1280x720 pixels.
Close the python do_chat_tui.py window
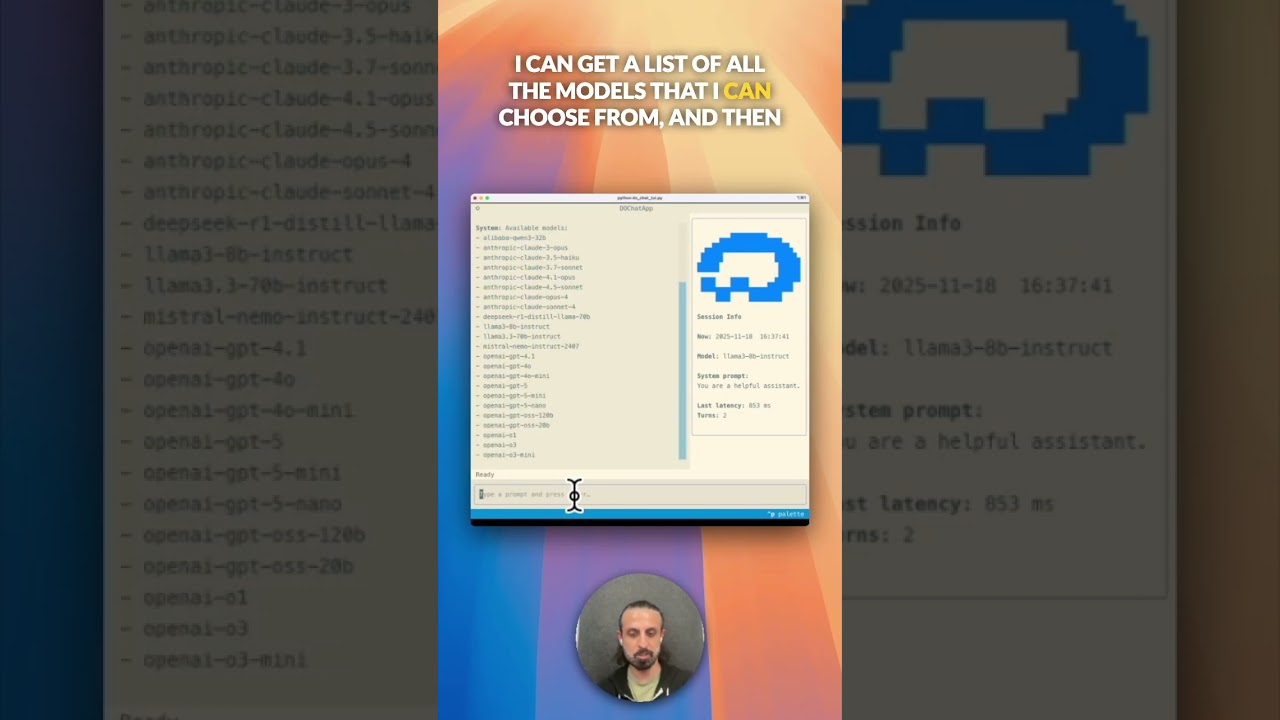tap(475, 198)
